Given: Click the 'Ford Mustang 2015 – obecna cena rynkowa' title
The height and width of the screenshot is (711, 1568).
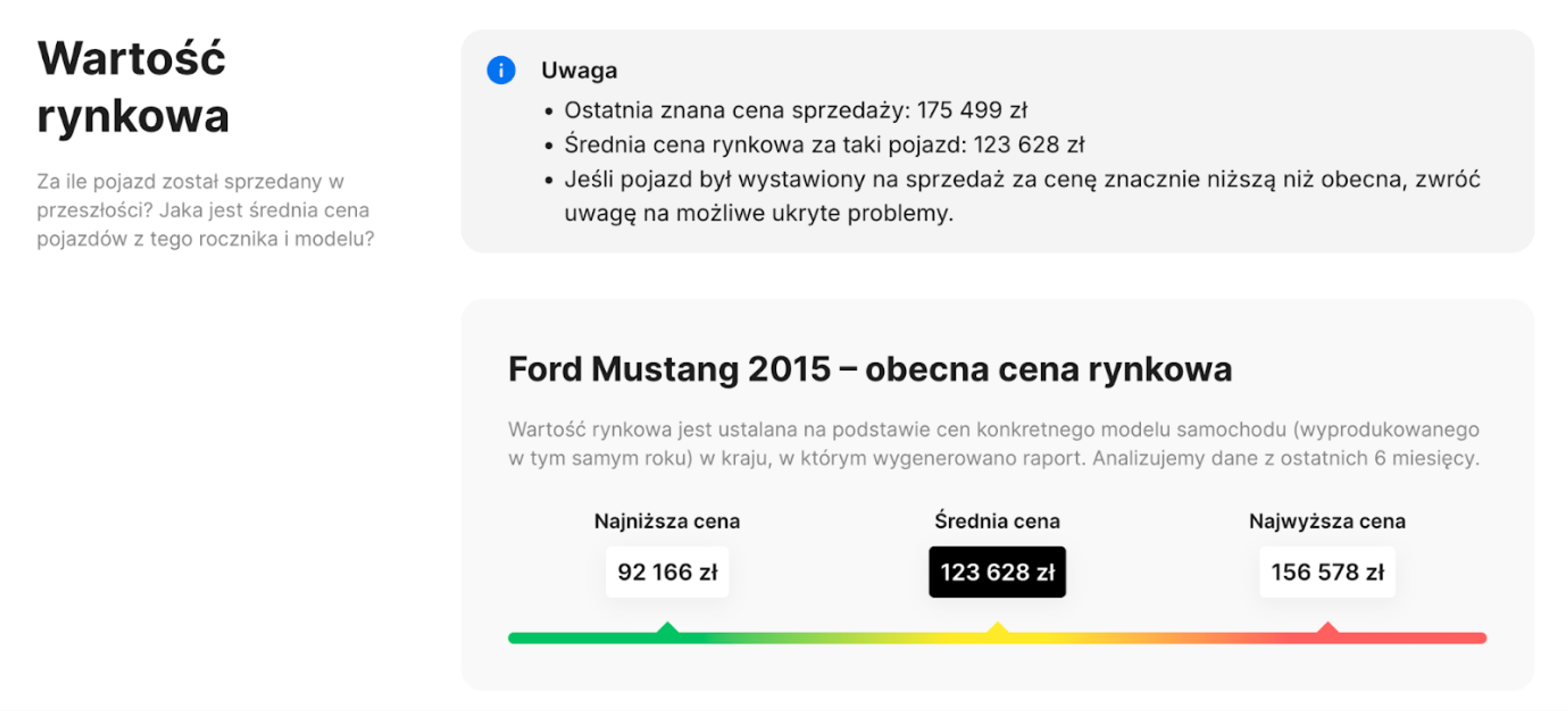Looking at the screenshot, I should point(870,369).
